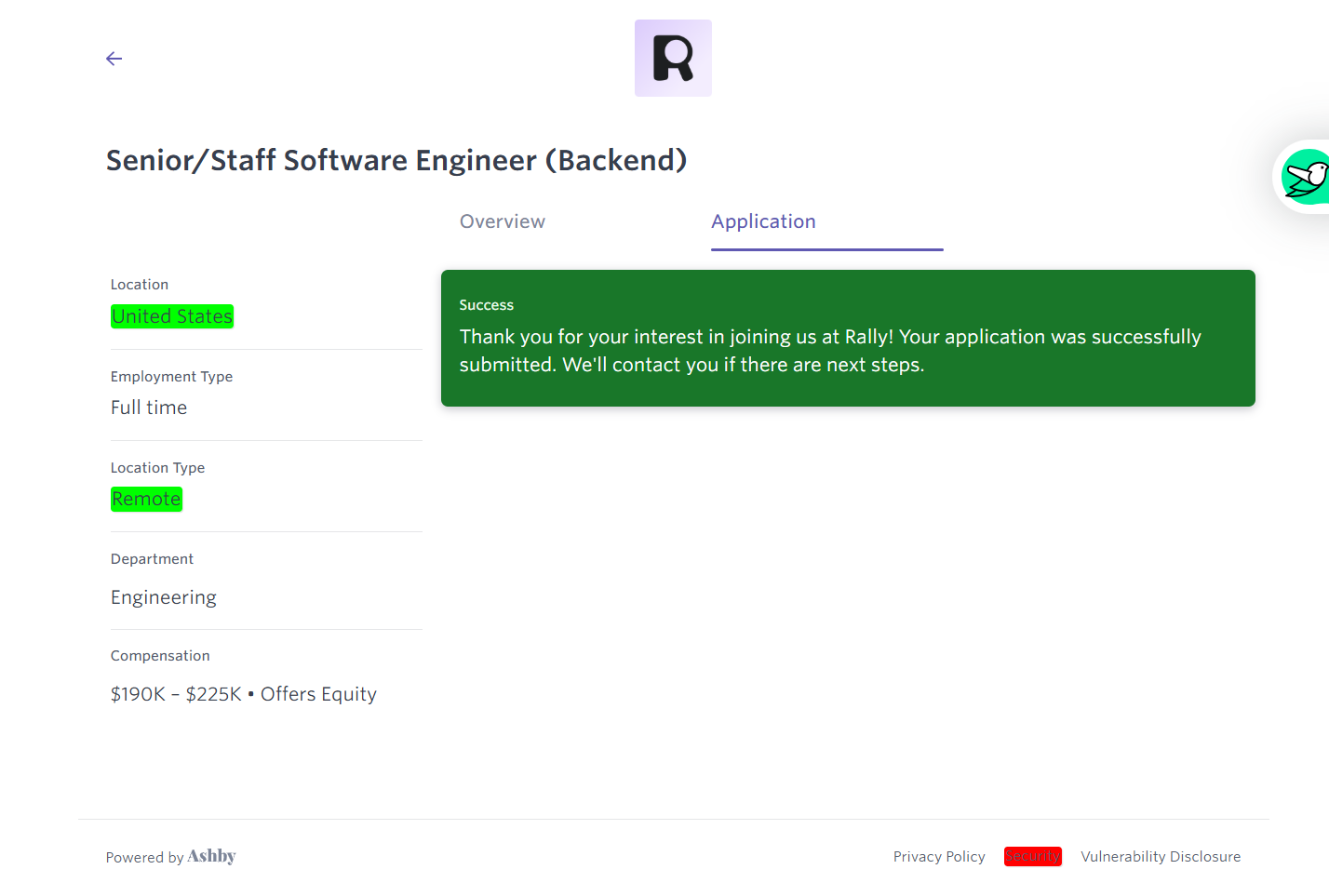Open the green bird widget
The image size is (1329, 896).
pos(1305,177)
